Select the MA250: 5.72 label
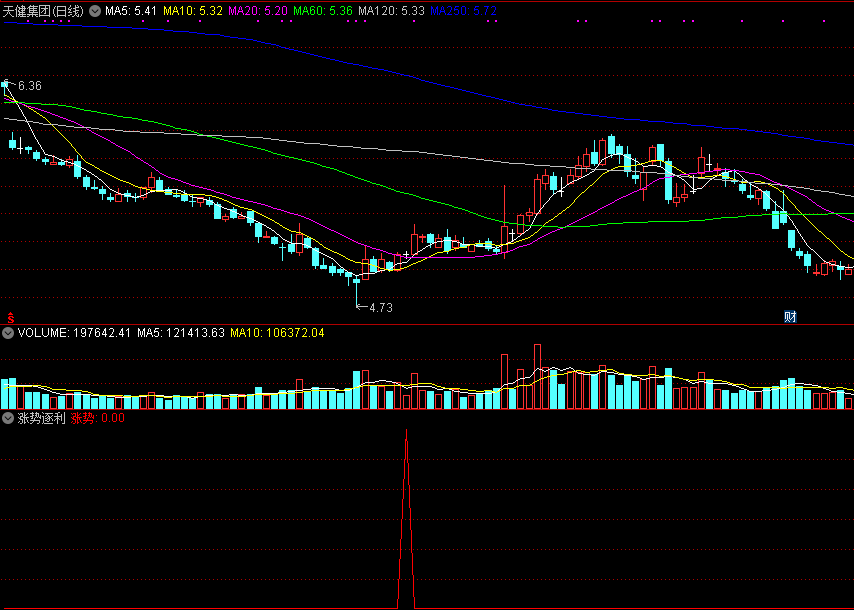Screen dimensions: 854x610 (x=463, y=11)
